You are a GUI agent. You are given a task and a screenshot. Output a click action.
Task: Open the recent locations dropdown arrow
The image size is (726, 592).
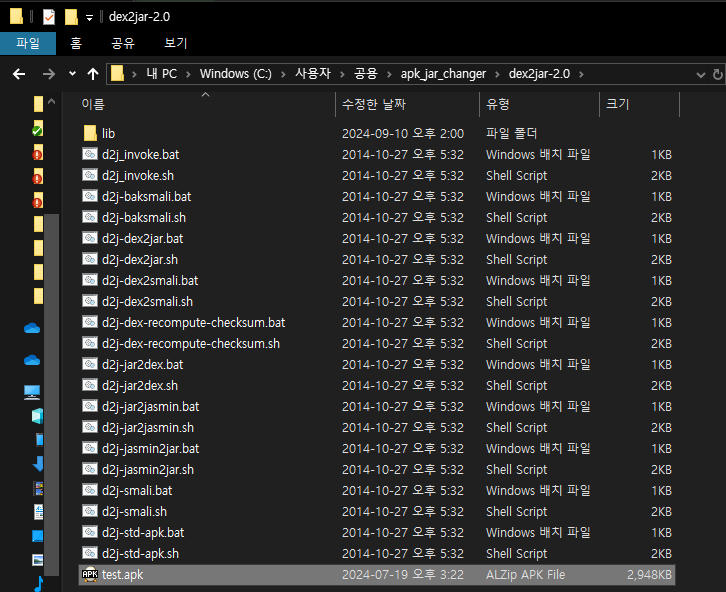72,74
